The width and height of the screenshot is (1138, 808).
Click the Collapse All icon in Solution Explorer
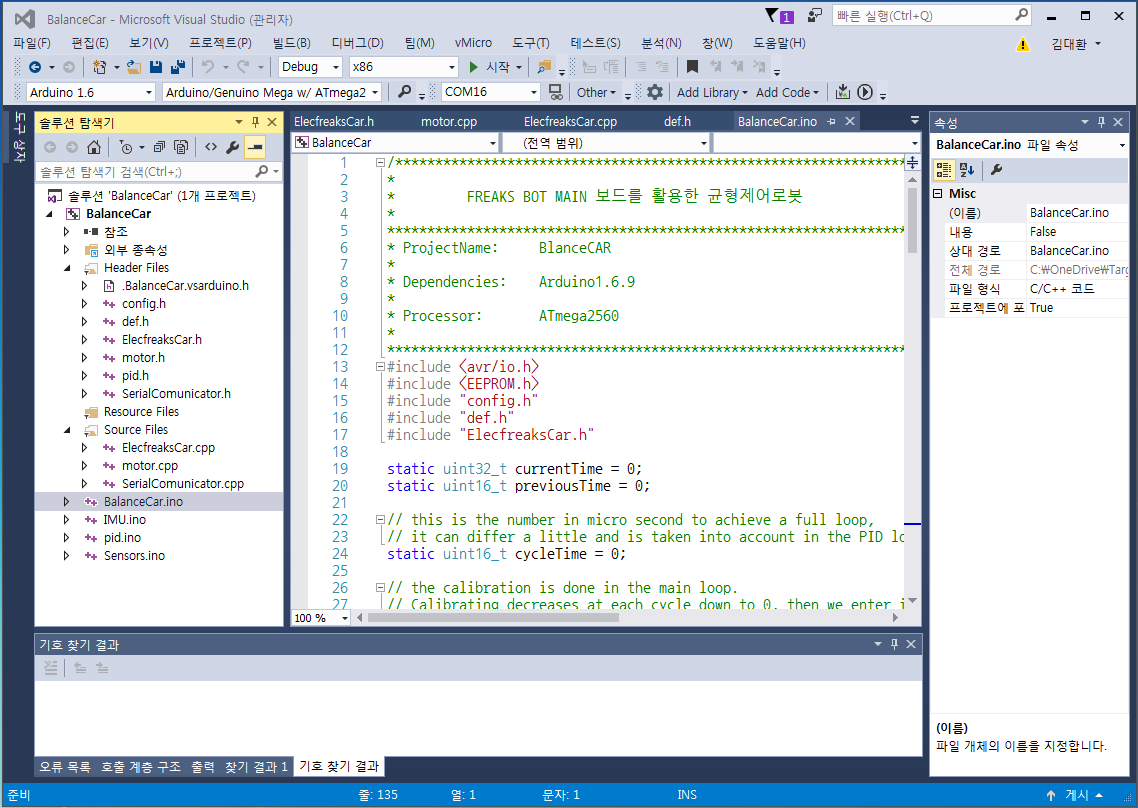(160, 147)
